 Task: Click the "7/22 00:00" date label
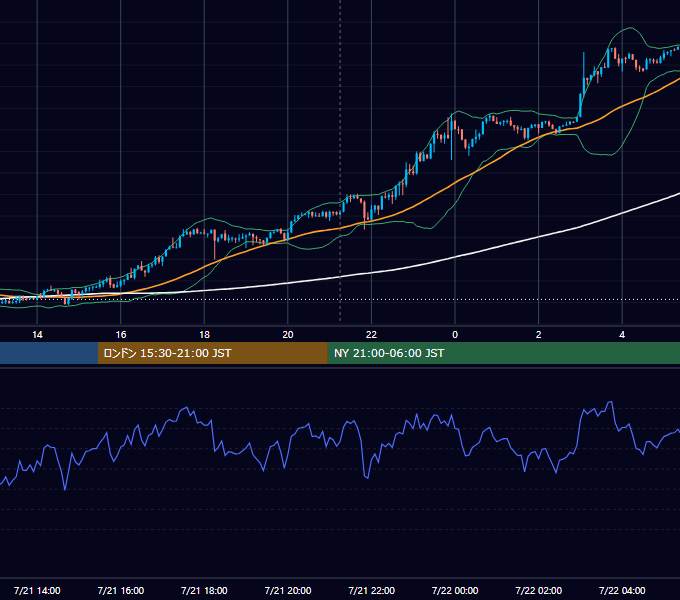[455, 590]
